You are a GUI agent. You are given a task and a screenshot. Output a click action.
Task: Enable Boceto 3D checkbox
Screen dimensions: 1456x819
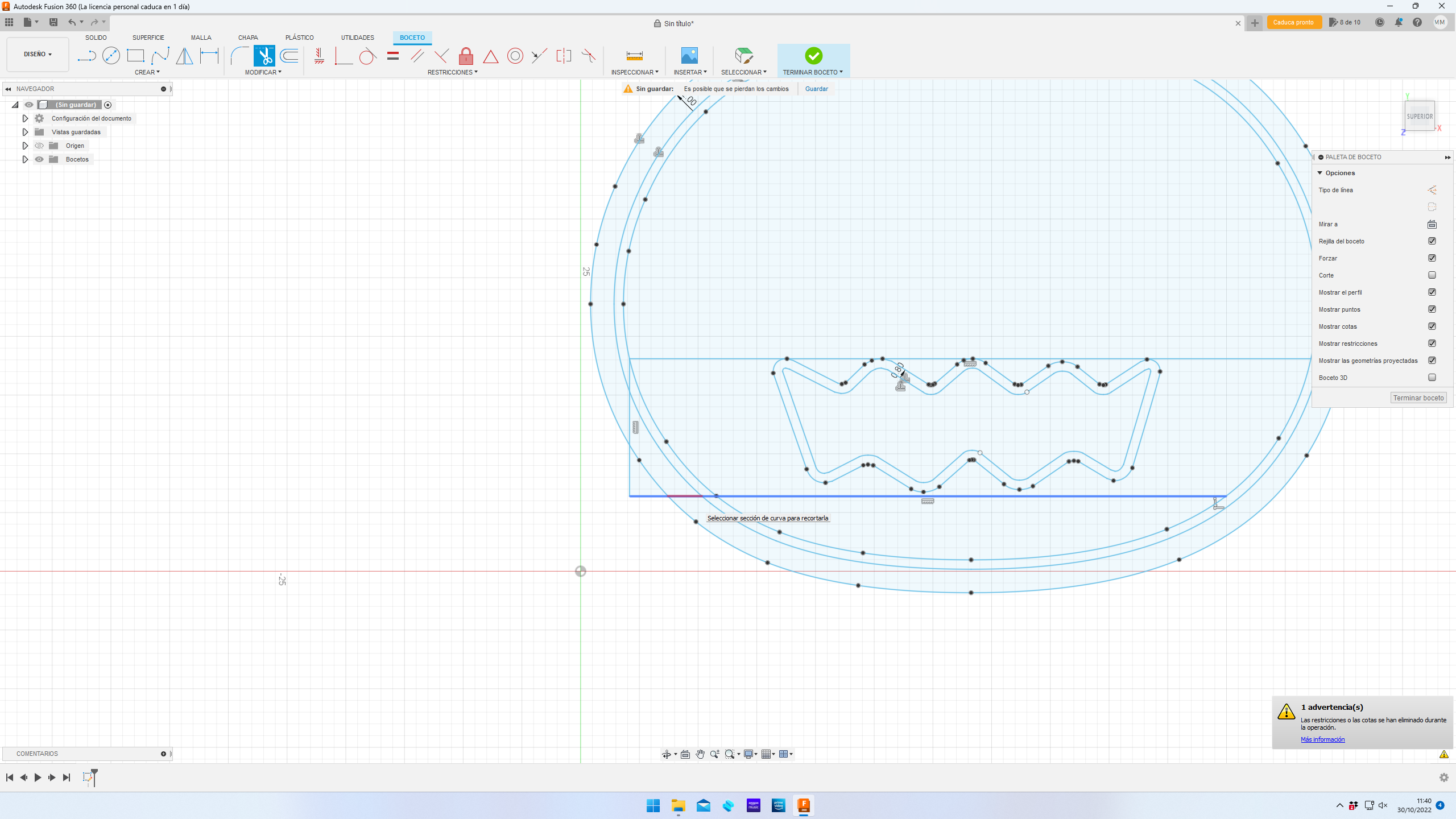click(x=1432, y=378)
